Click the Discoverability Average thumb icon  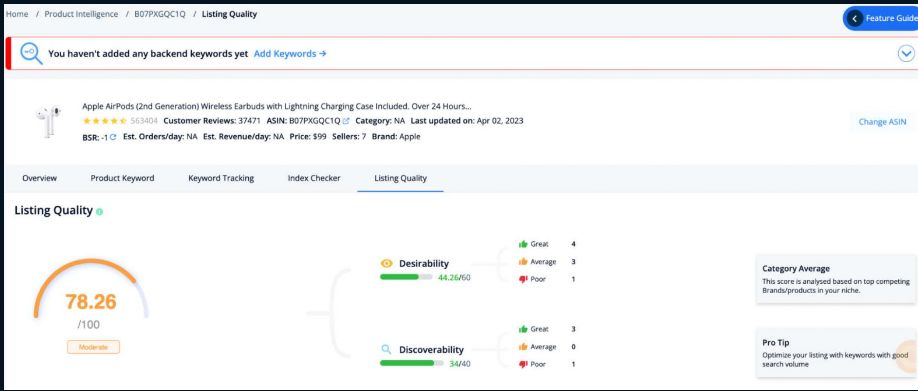tap(523, 347)
